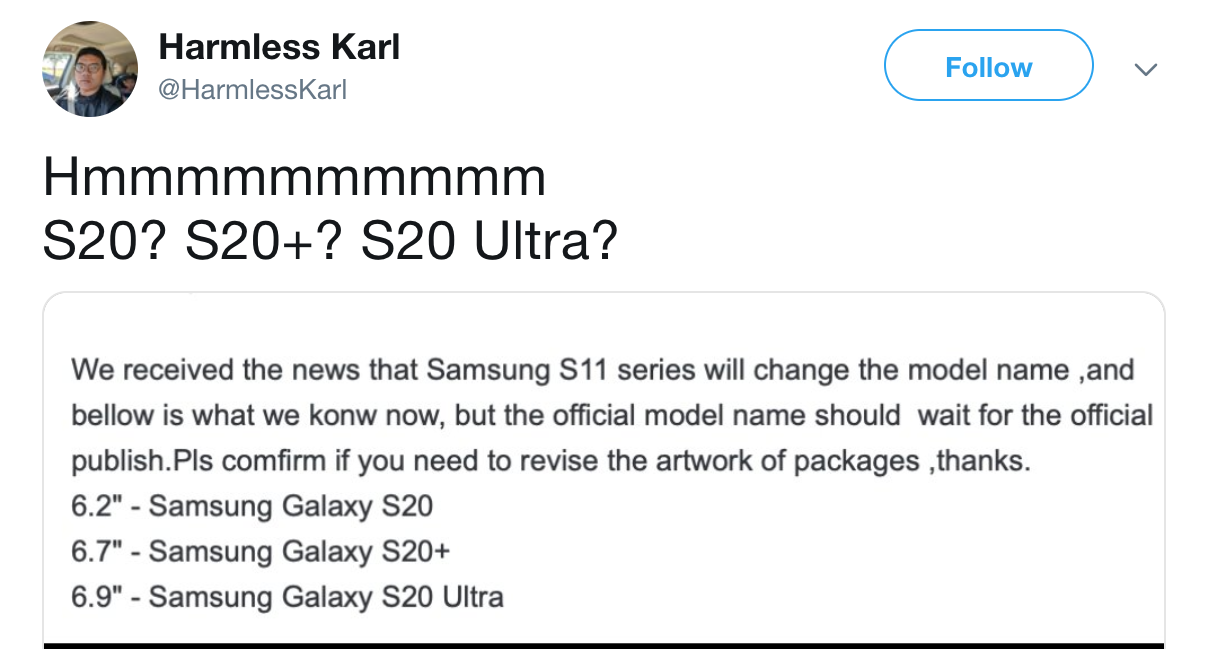Click the black bar below the image

click(x=603, y=645)
